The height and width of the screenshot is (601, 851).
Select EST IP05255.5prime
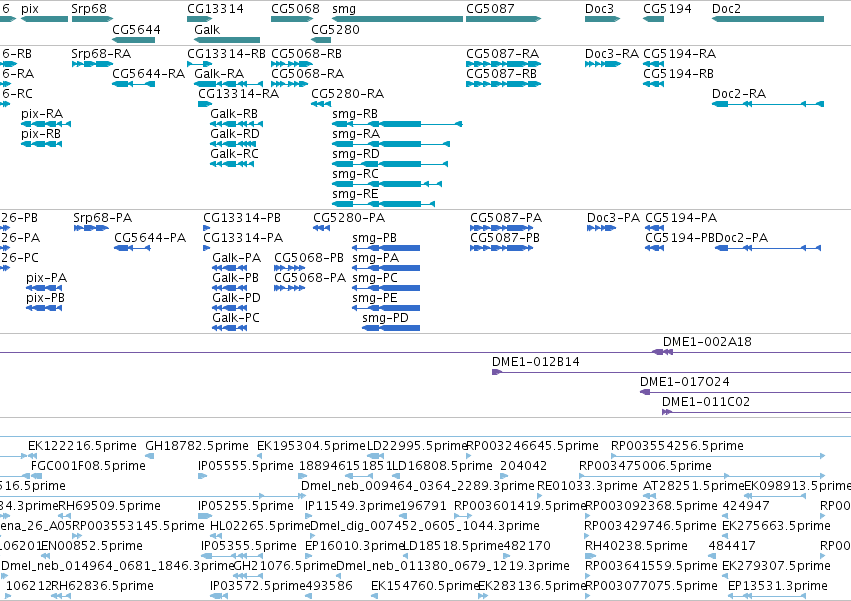[x=246, y=506]
